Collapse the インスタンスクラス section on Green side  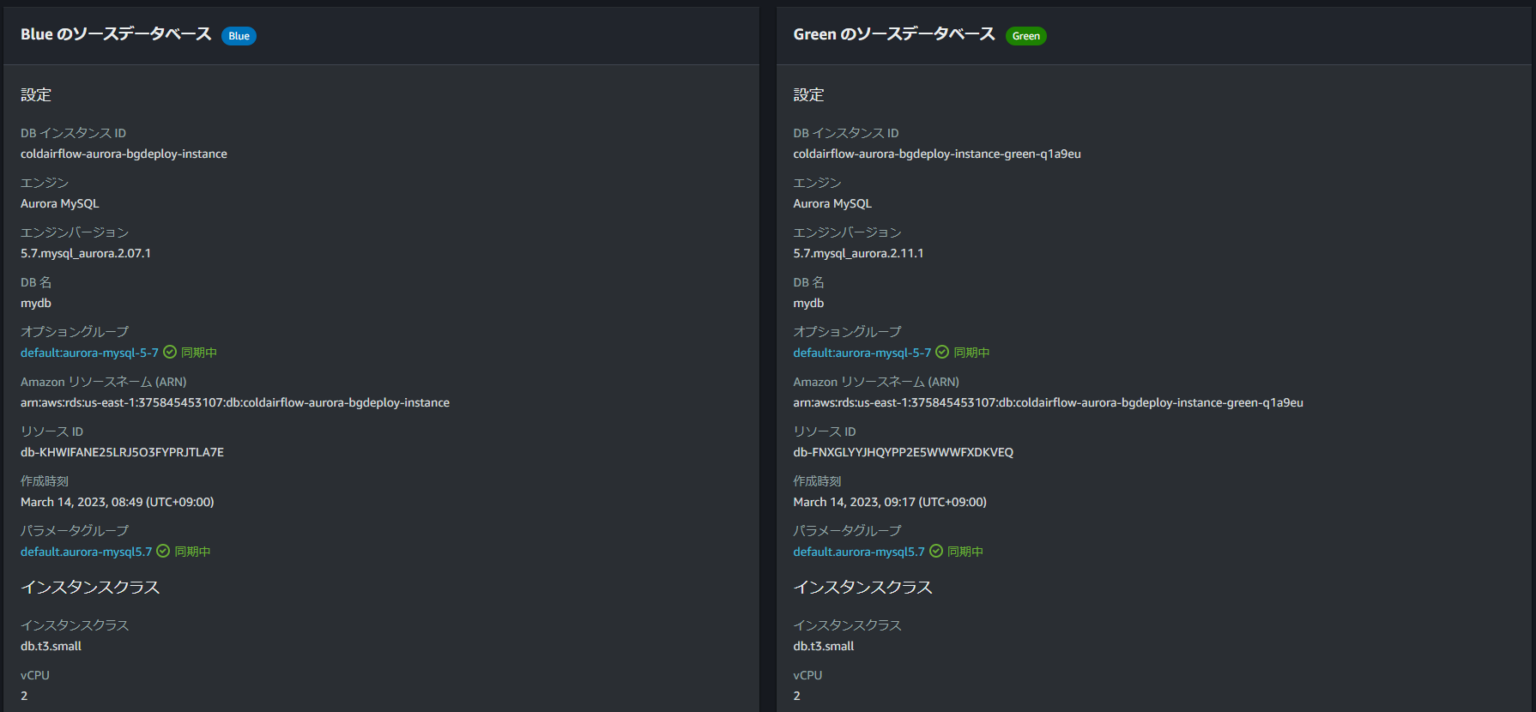[864, 588]
